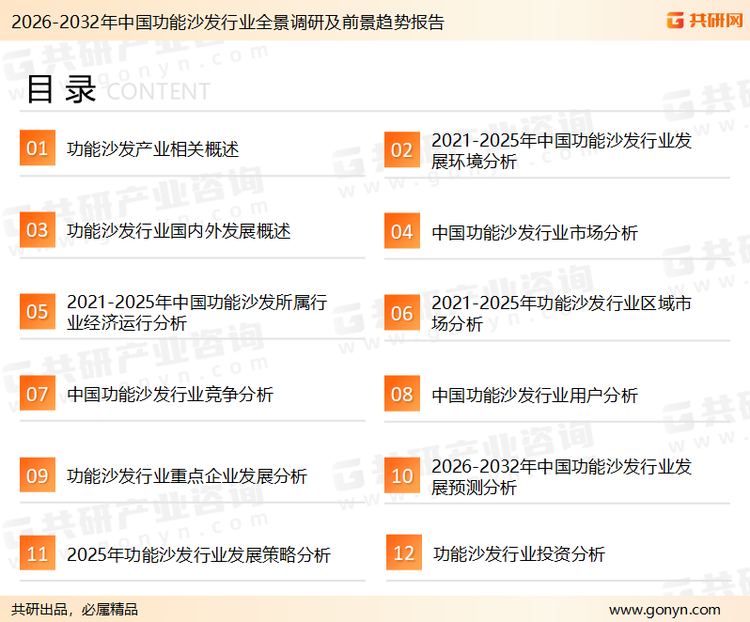
Task: Select chapter text 2026-2032年中国功能沙发行业发展预测分析
Action: (562, 477)
